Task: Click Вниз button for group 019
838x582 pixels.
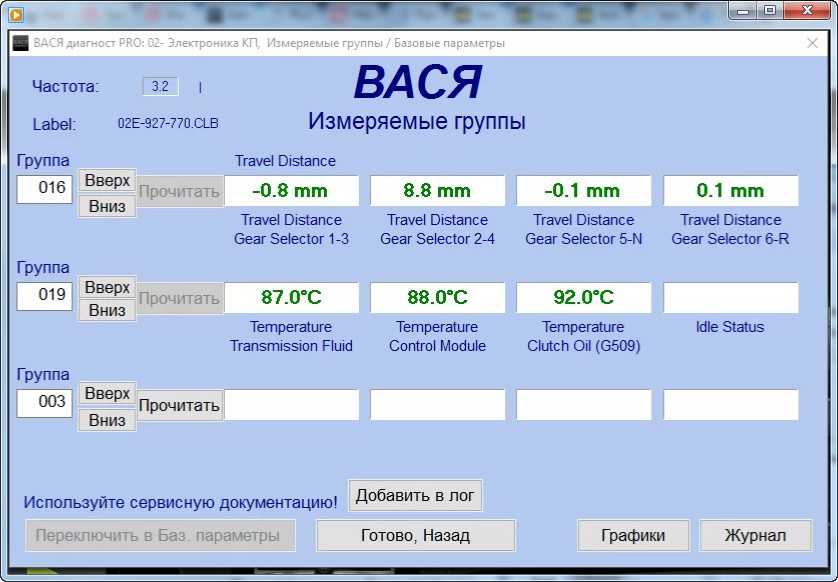Action: tap(107, 310)
